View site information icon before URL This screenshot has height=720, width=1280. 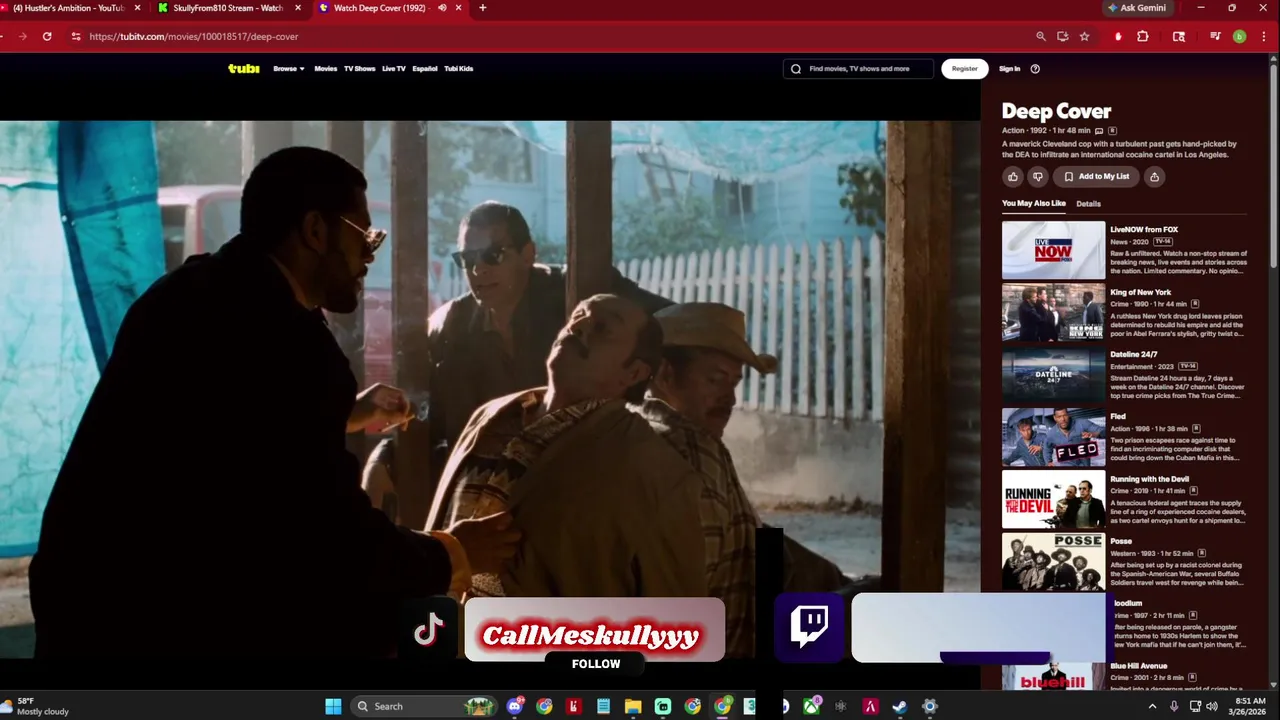[x=75, y=36]
